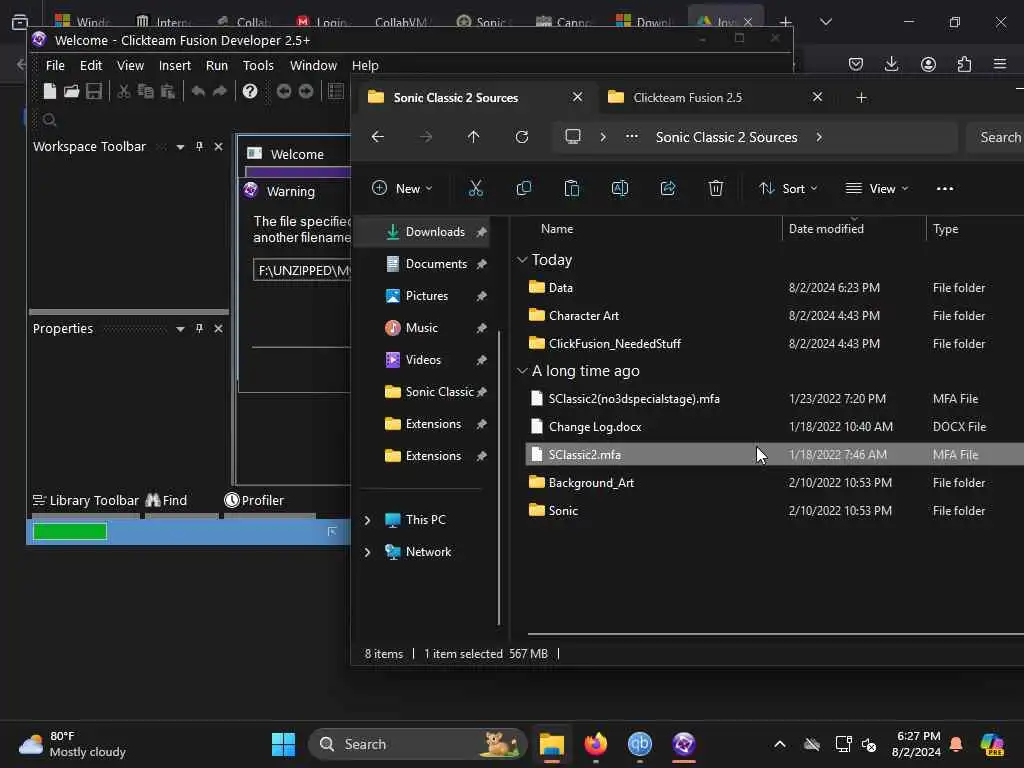Open Clickteam Fusion from the taskbar
Image resolution: width=1024 pixels, height=768 pixels.
click(683, 744)
